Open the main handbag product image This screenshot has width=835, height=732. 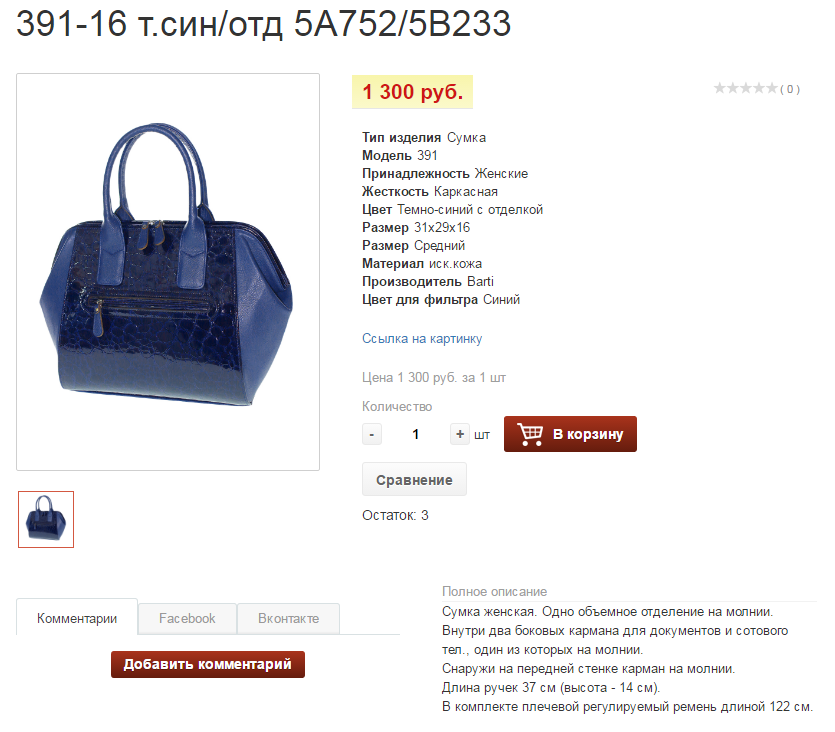click(168, 272)
